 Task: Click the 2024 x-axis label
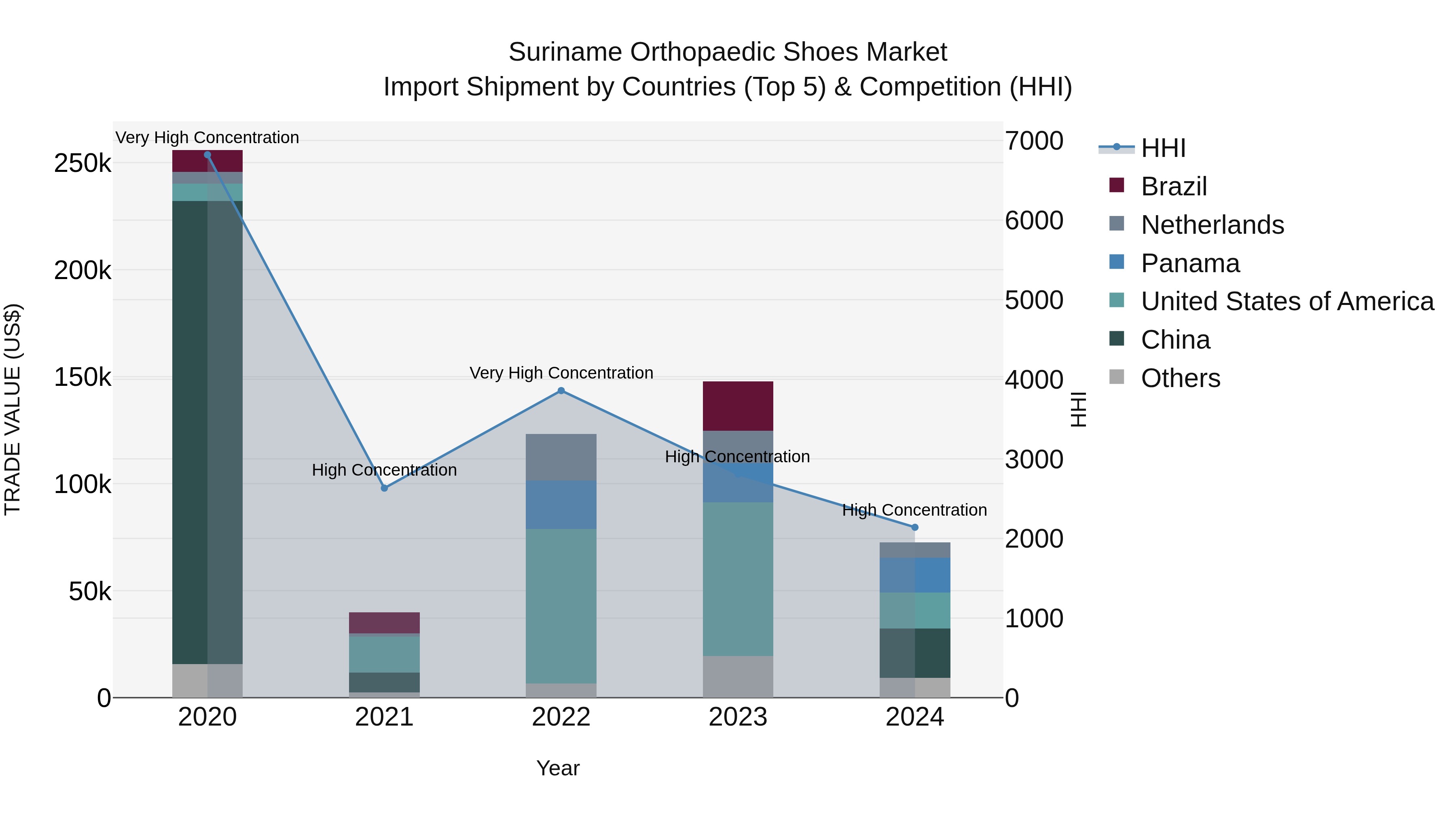point(915,717)
